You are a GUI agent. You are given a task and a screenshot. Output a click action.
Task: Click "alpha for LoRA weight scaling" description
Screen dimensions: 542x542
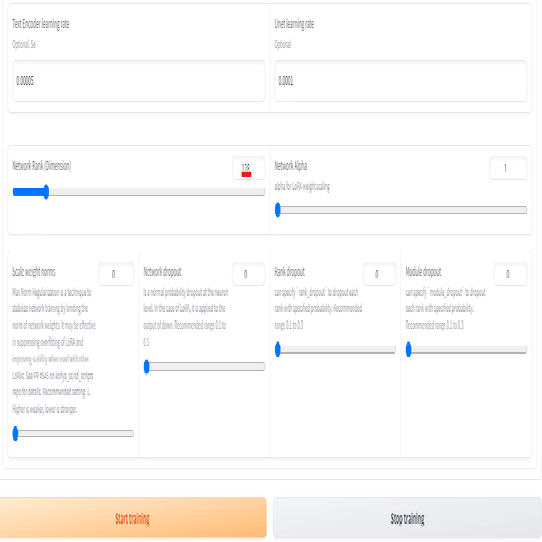coord(302,187)
